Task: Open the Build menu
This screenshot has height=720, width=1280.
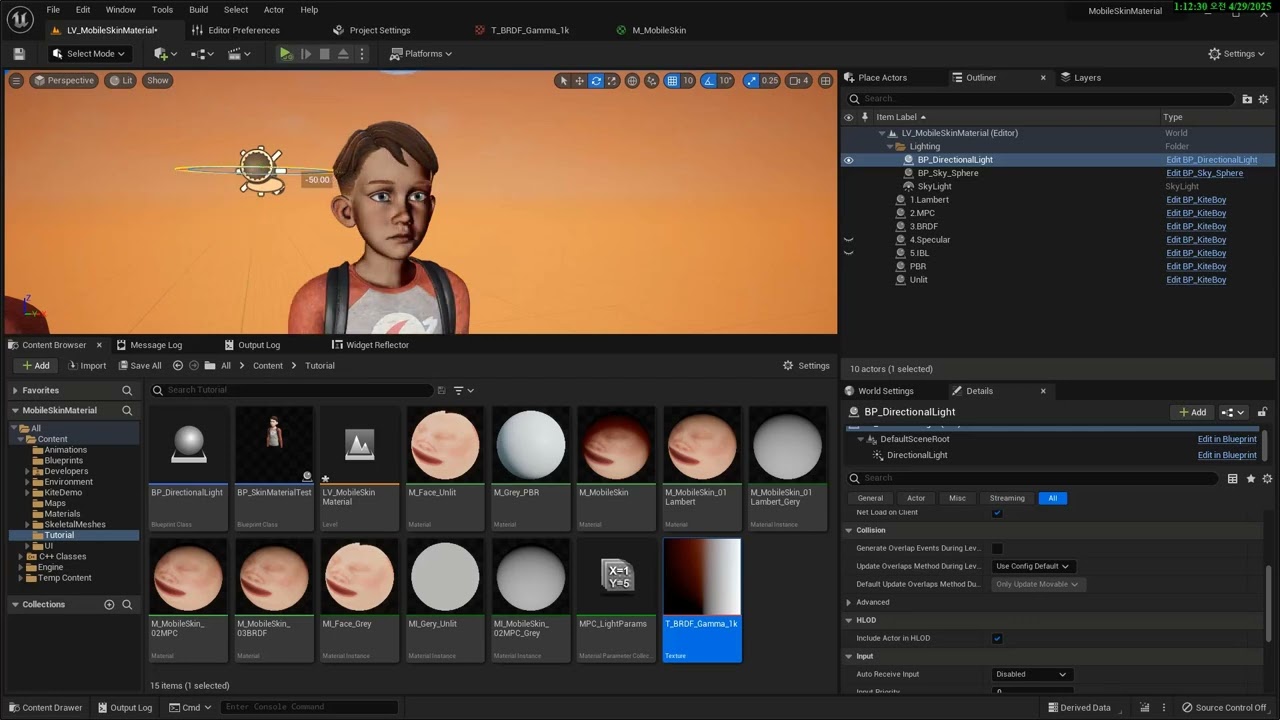Action: (198, 10)
